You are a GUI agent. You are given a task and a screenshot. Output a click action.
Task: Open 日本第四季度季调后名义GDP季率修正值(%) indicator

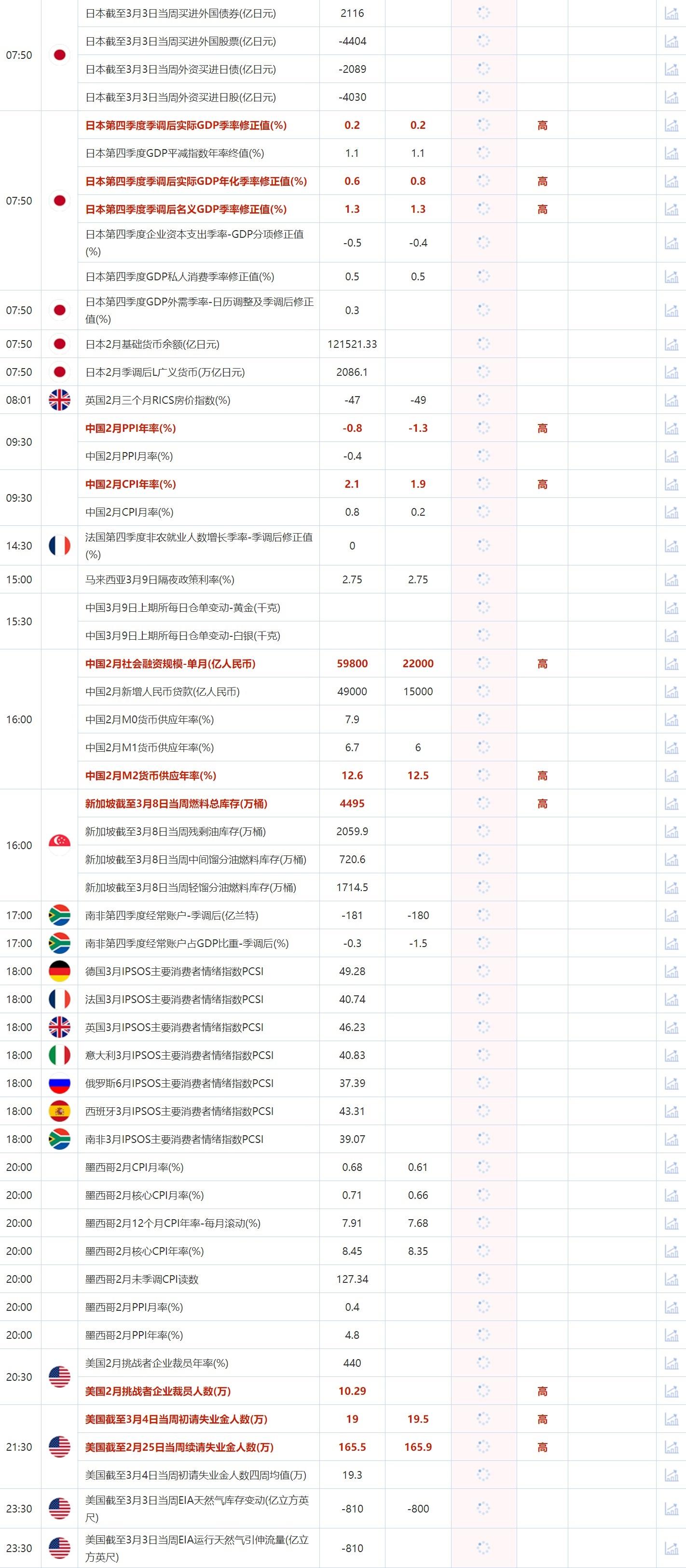point(186,209)
